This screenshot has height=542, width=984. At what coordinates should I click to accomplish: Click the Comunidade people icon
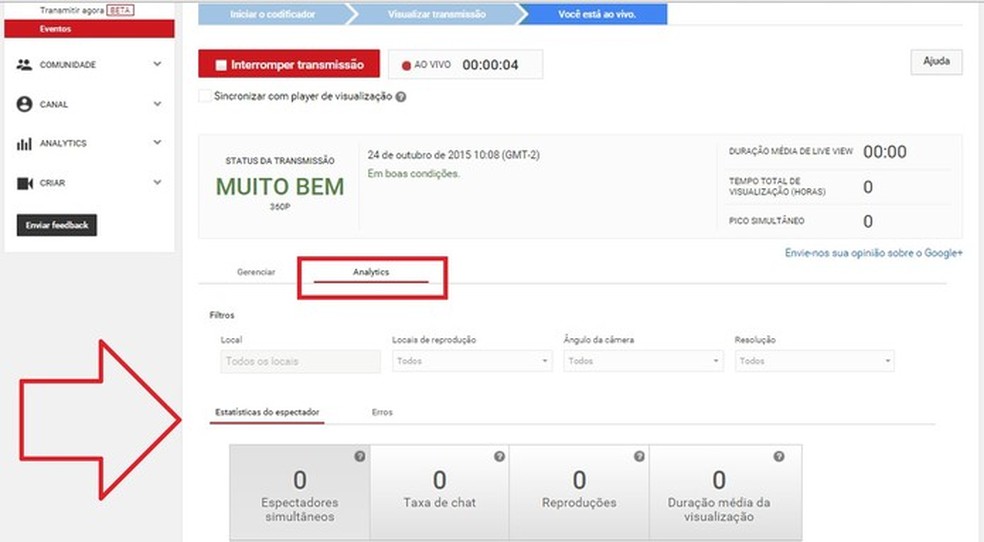24,65
